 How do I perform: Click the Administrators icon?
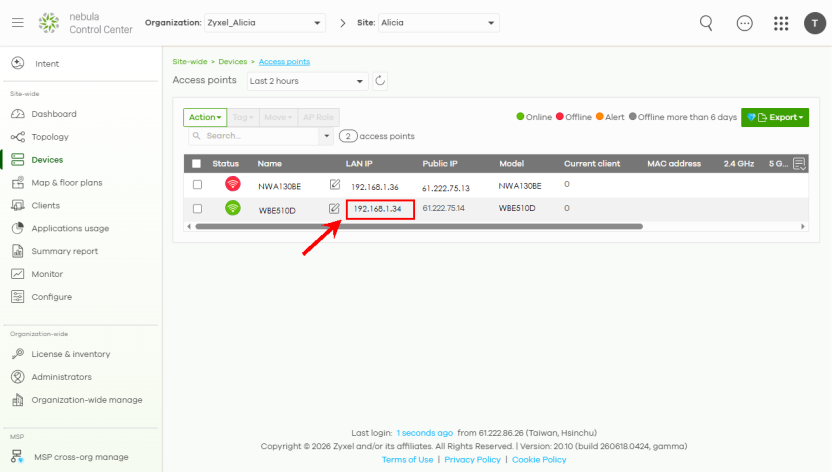coord(18,377)
